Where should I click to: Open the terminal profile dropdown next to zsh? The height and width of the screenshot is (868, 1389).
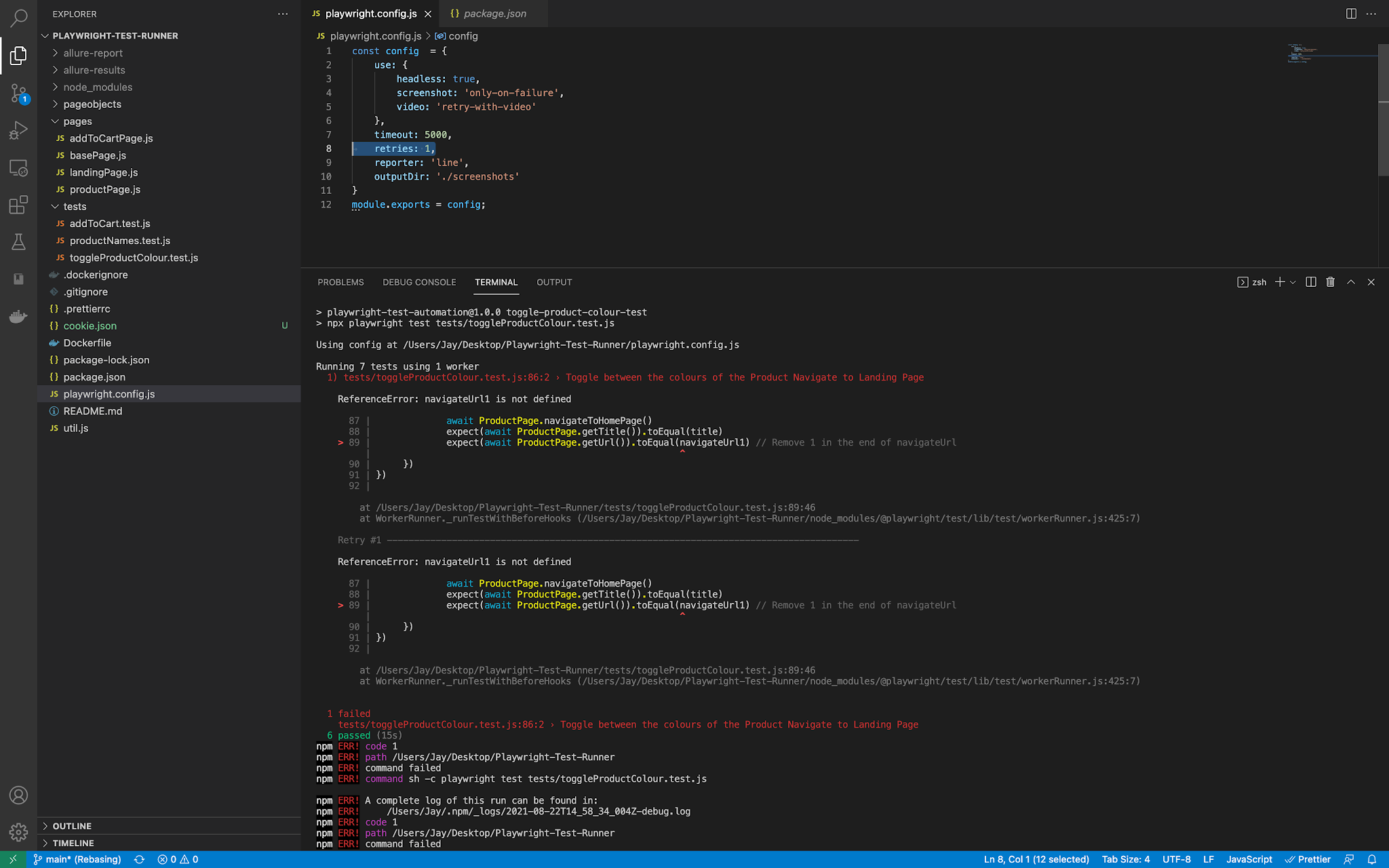1291,281
